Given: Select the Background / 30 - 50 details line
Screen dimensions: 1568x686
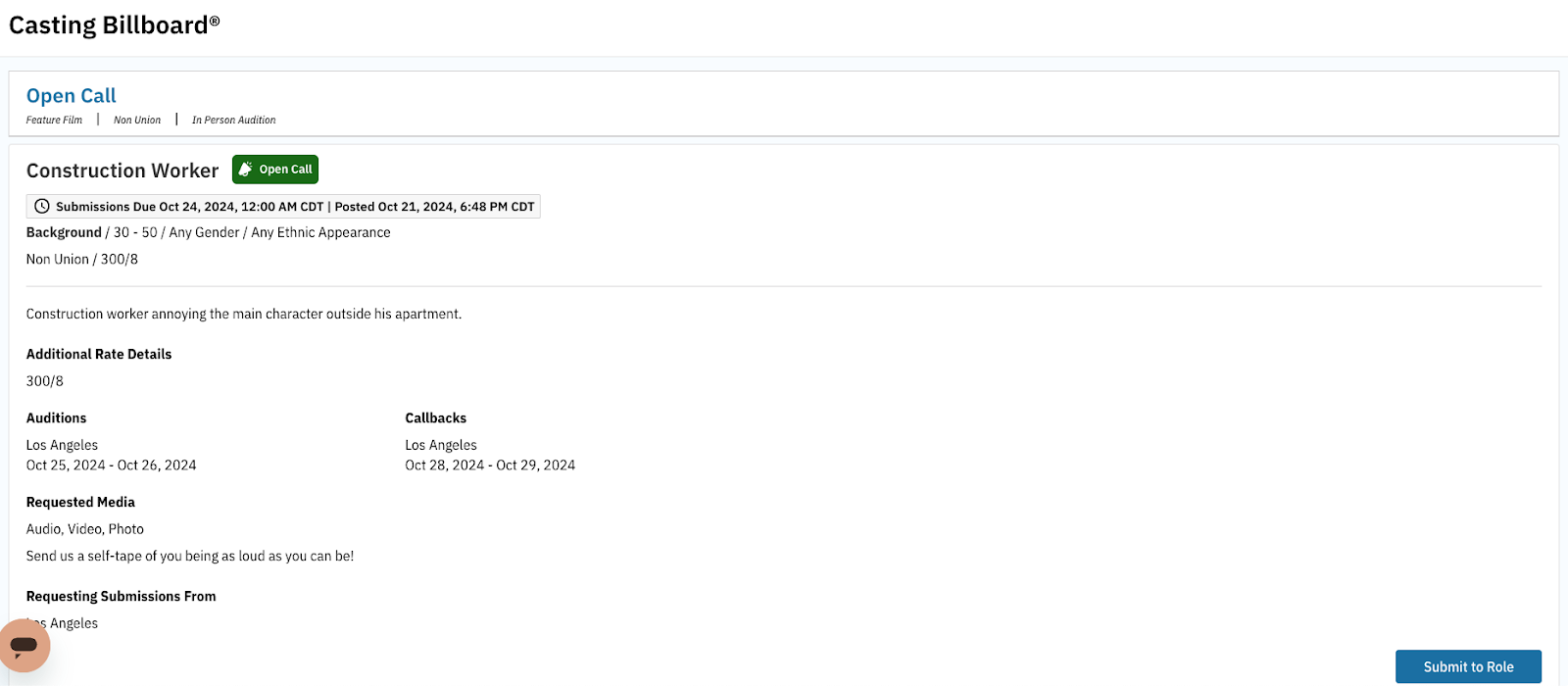Looking at the screenshot, I should pos(208,232).
